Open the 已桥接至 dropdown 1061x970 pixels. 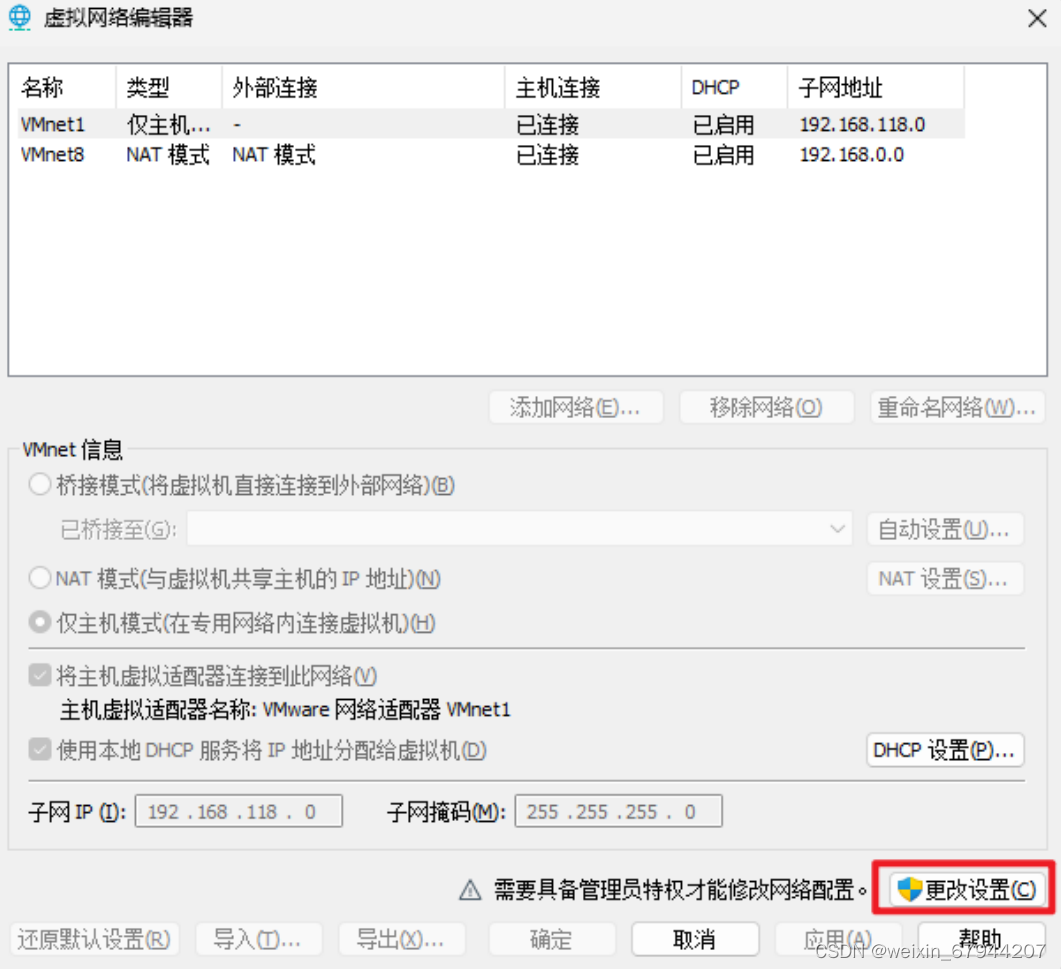pyautogui.click(x=519, y=528)
